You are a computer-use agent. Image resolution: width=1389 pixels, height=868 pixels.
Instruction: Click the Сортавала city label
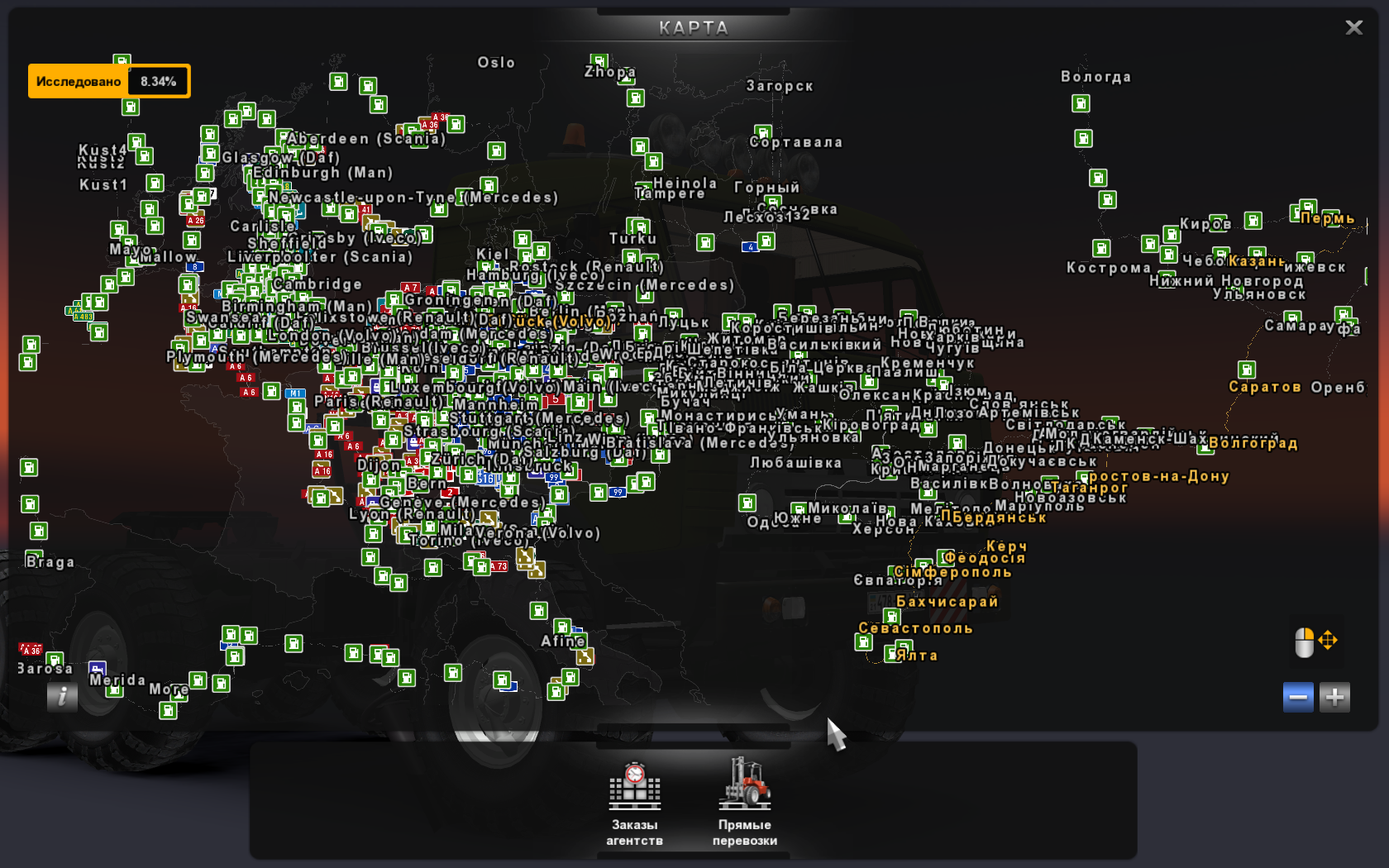coord(796,142)
